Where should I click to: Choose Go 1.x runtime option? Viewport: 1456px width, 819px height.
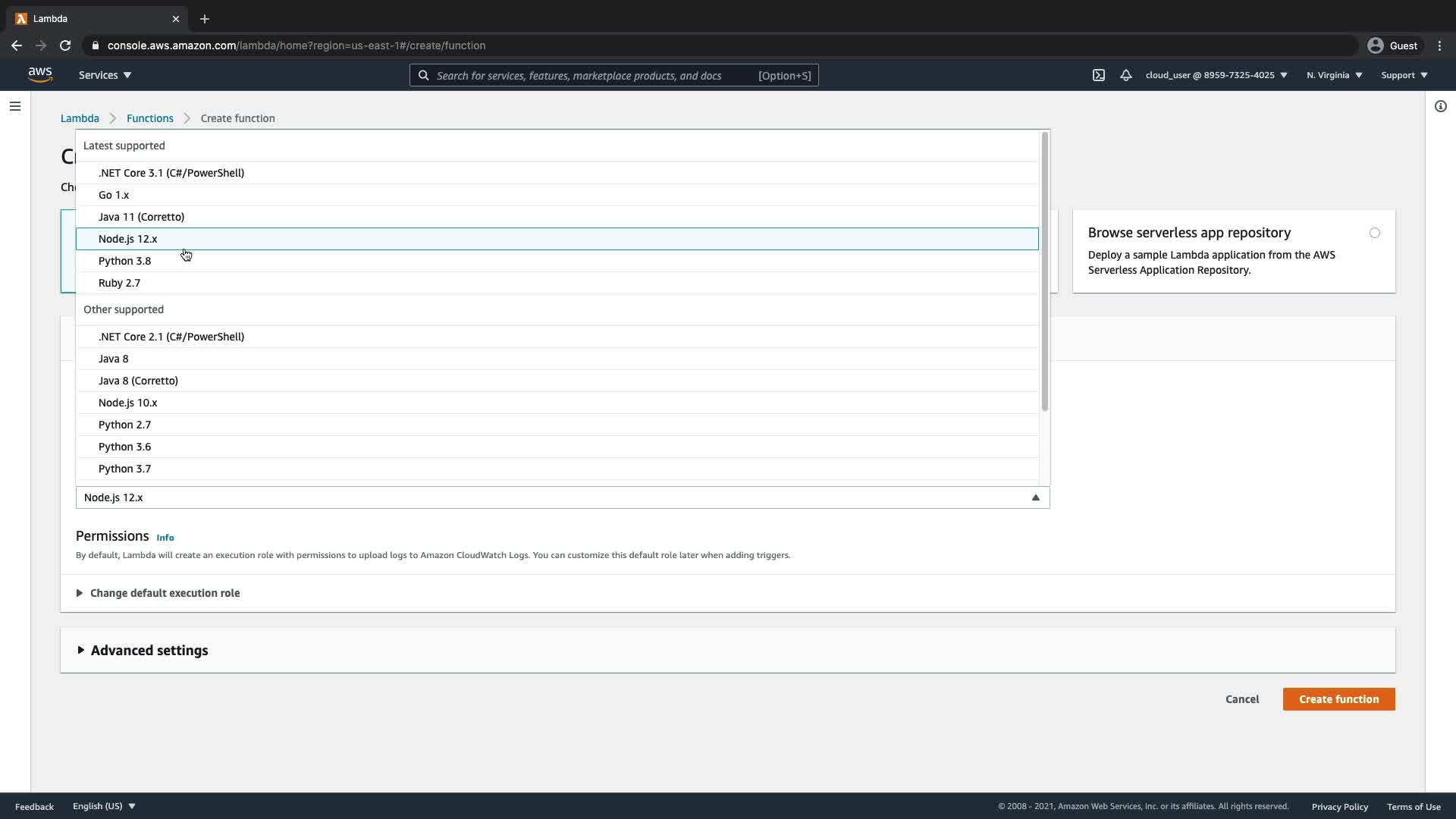pyautogui.click(x=114, y=195)
